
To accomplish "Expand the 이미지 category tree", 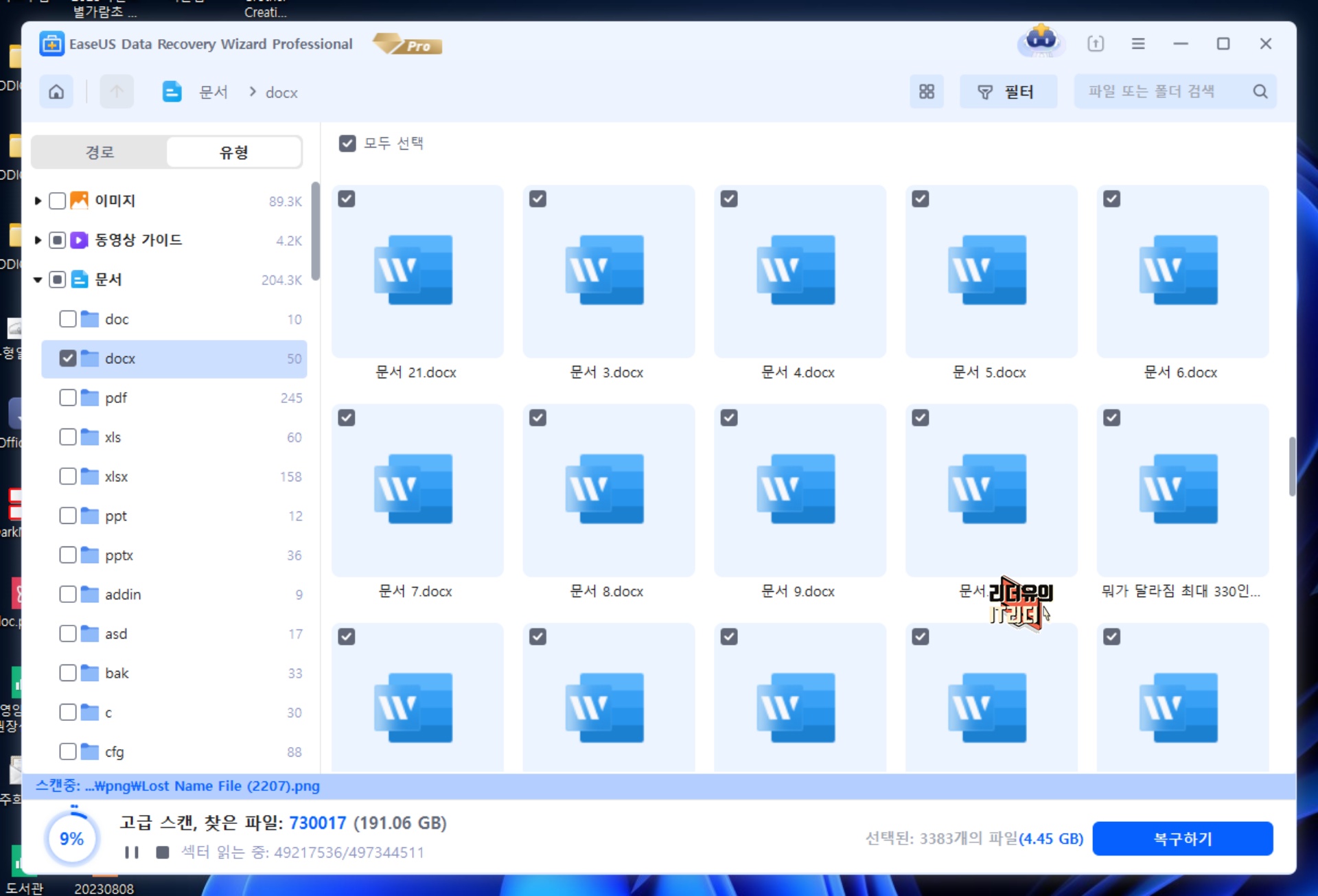I will 38,200.
